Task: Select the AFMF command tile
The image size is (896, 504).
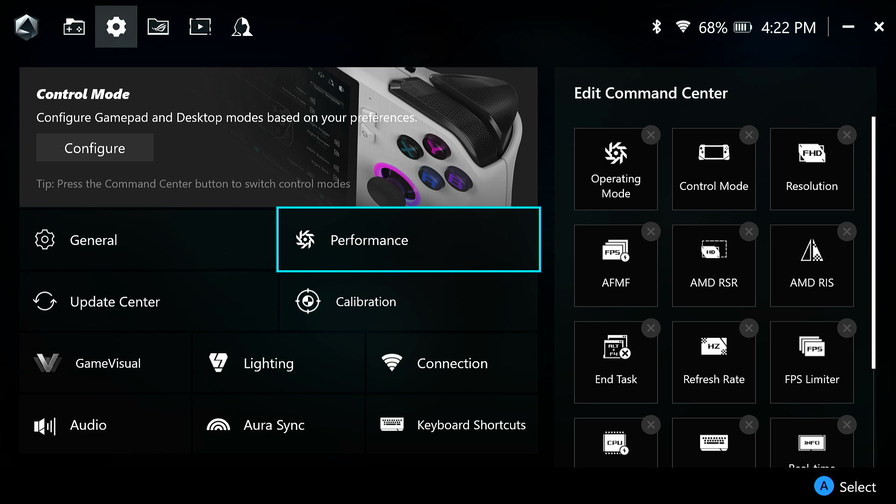Action: pos(615,266)
